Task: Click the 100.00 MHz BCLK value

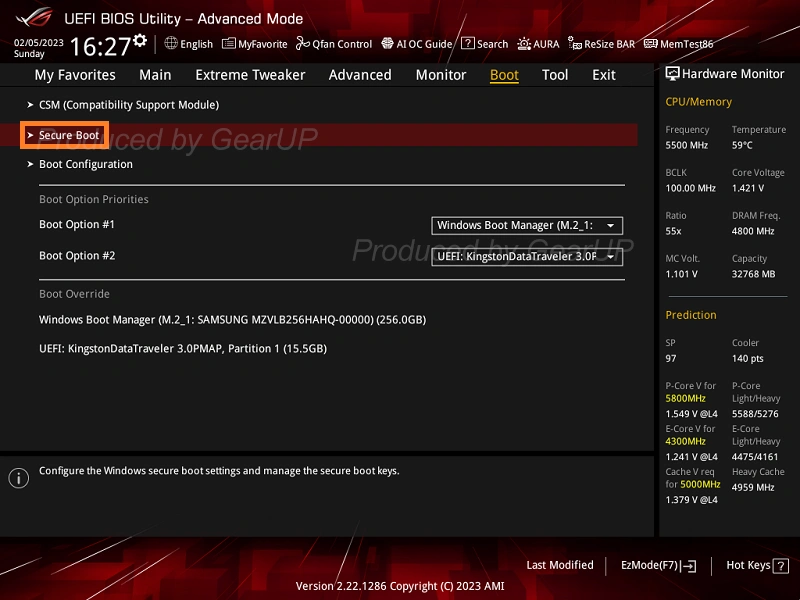Action: [690, 188]
